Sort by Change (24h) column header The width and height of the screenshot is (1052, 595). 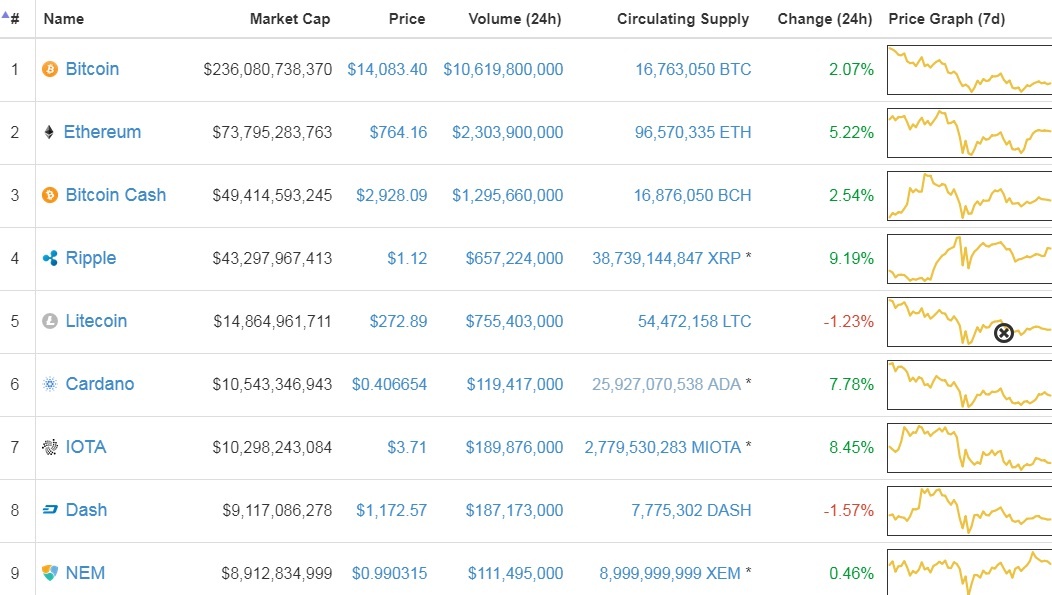click(824, 19)
